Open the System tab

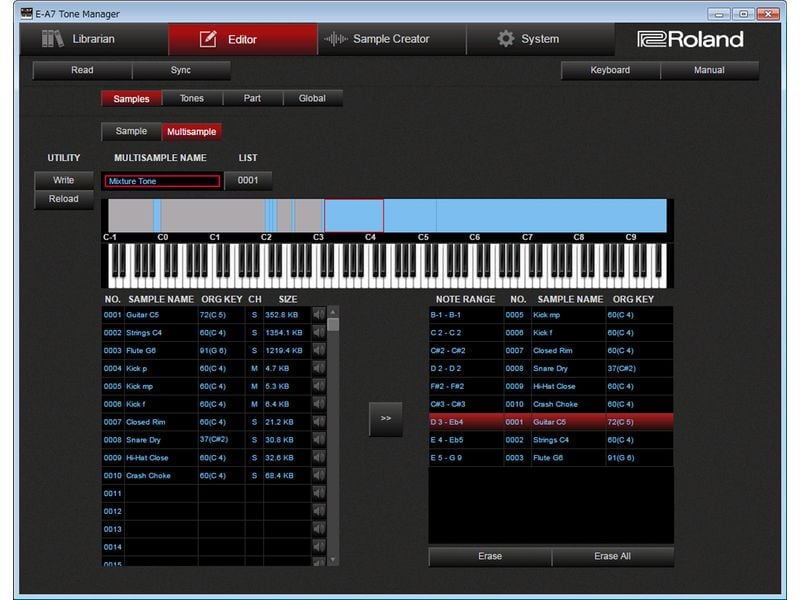point(540,39)
